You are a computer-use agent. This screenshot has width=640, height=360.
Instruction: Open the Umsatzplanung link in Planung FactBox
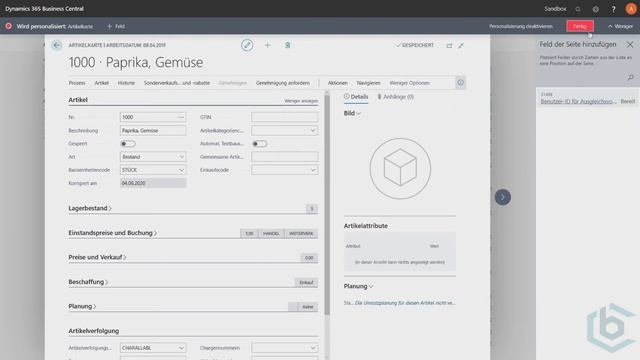pyautogui.click(x=405, y=303)
